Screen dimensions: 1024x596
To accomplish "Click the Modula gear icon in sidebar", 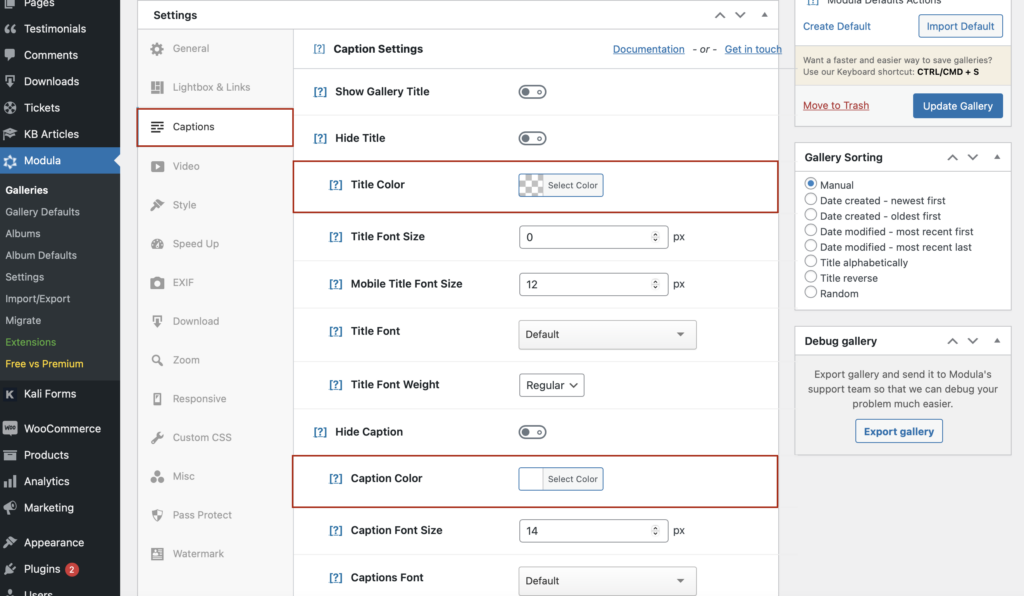I will [x=10, y=161].
